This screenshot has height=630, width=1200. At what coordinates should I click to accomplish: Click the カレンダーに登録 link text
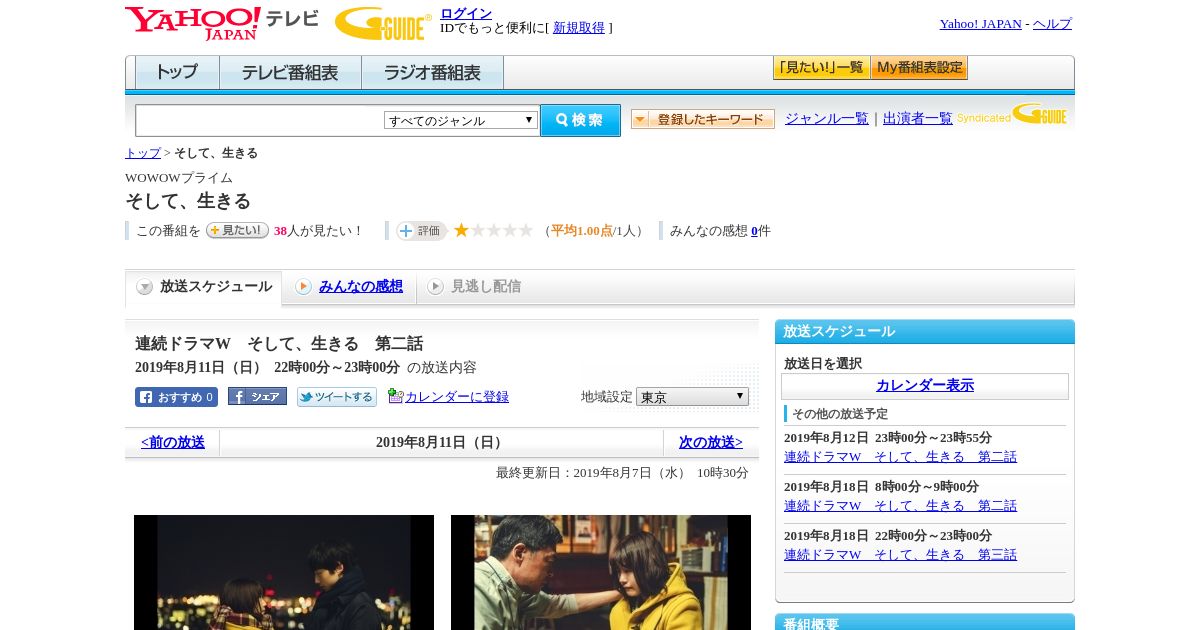[457, 397]
